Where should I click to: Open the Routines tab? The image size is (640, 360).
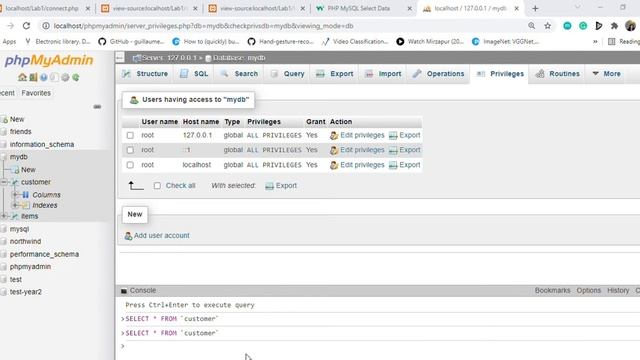[558, 74]
